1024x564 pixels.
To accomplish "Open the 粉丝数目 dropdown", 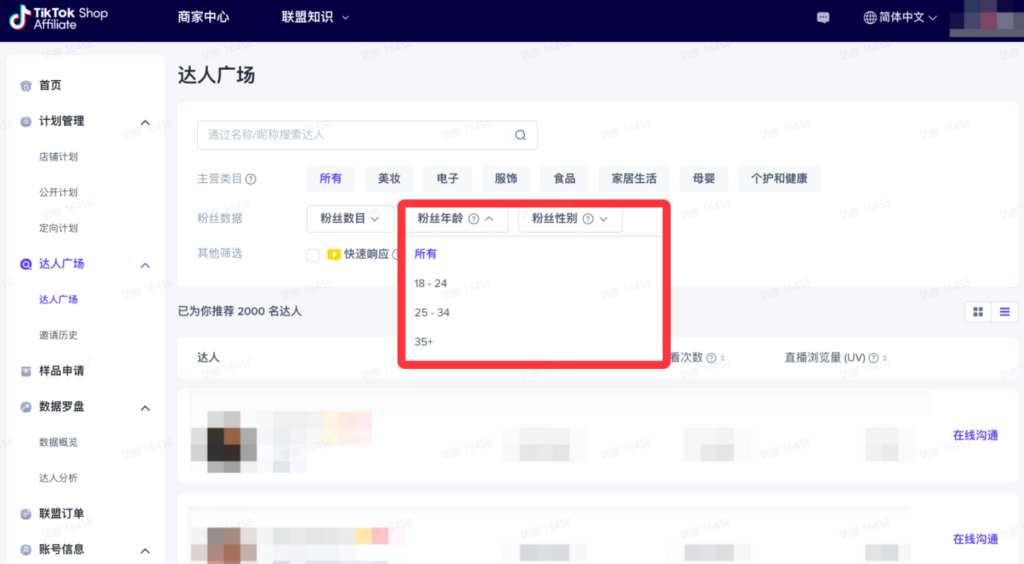I will click(x=349, y=219).
